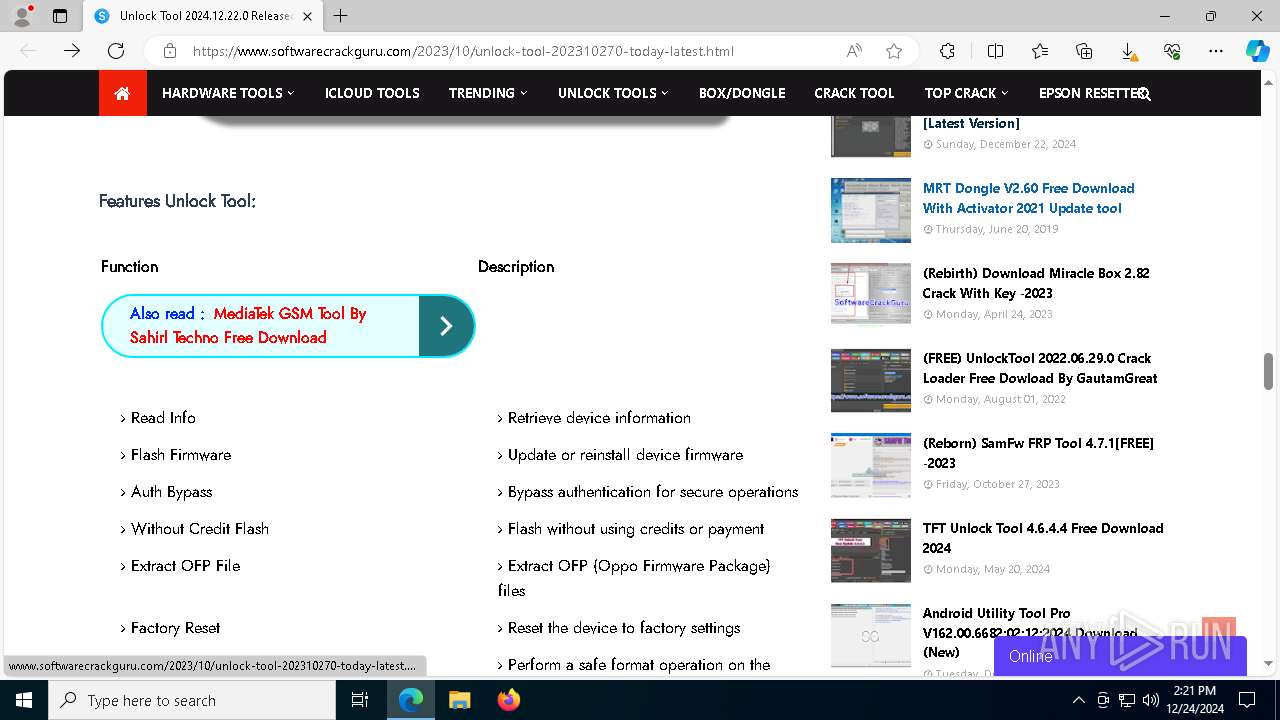
Task: View site information lock icon
Action: click(170, 51)
